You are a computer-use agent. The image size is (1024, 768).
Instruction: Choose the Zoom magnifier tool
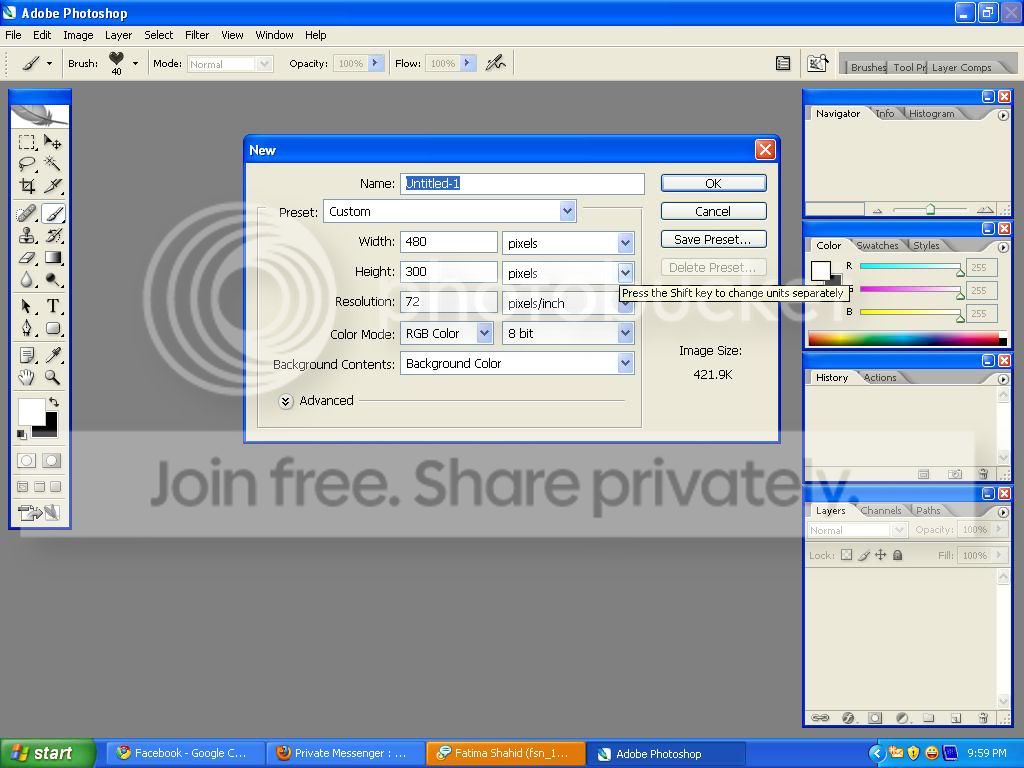[x=53, y=378]
